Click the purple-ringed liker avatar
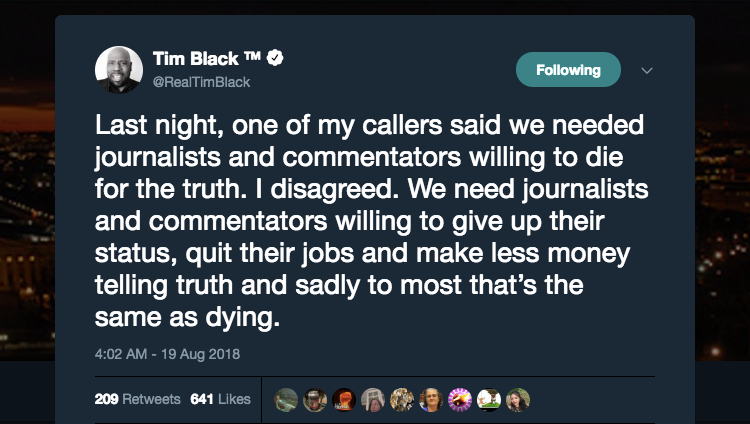Screen dimensions: 750x424 coord(460,399)
